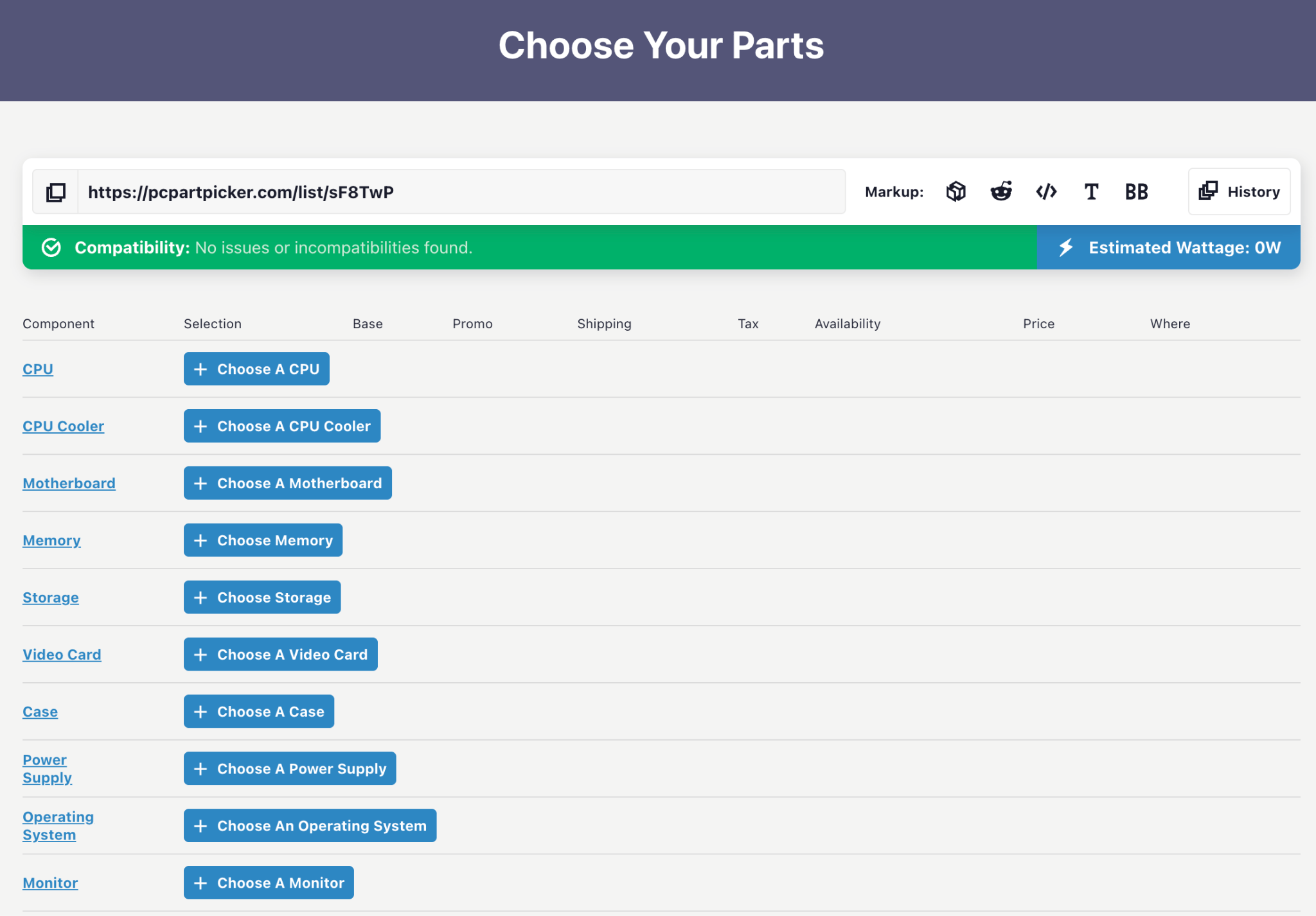Screen dimensions: 1316x916
Task: Click Choose A Power Supply button
Action: 290,769
